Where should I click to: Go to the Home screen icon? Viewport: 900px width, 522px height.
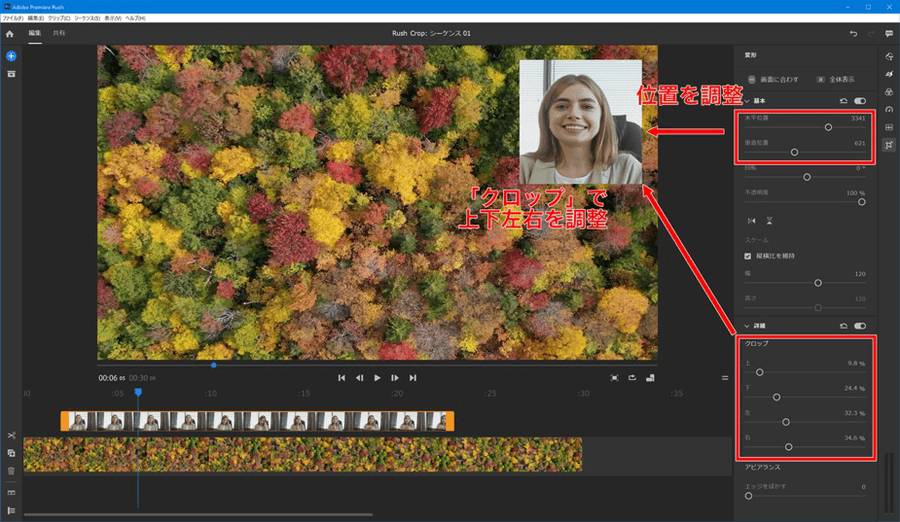(x=10, y=34)
